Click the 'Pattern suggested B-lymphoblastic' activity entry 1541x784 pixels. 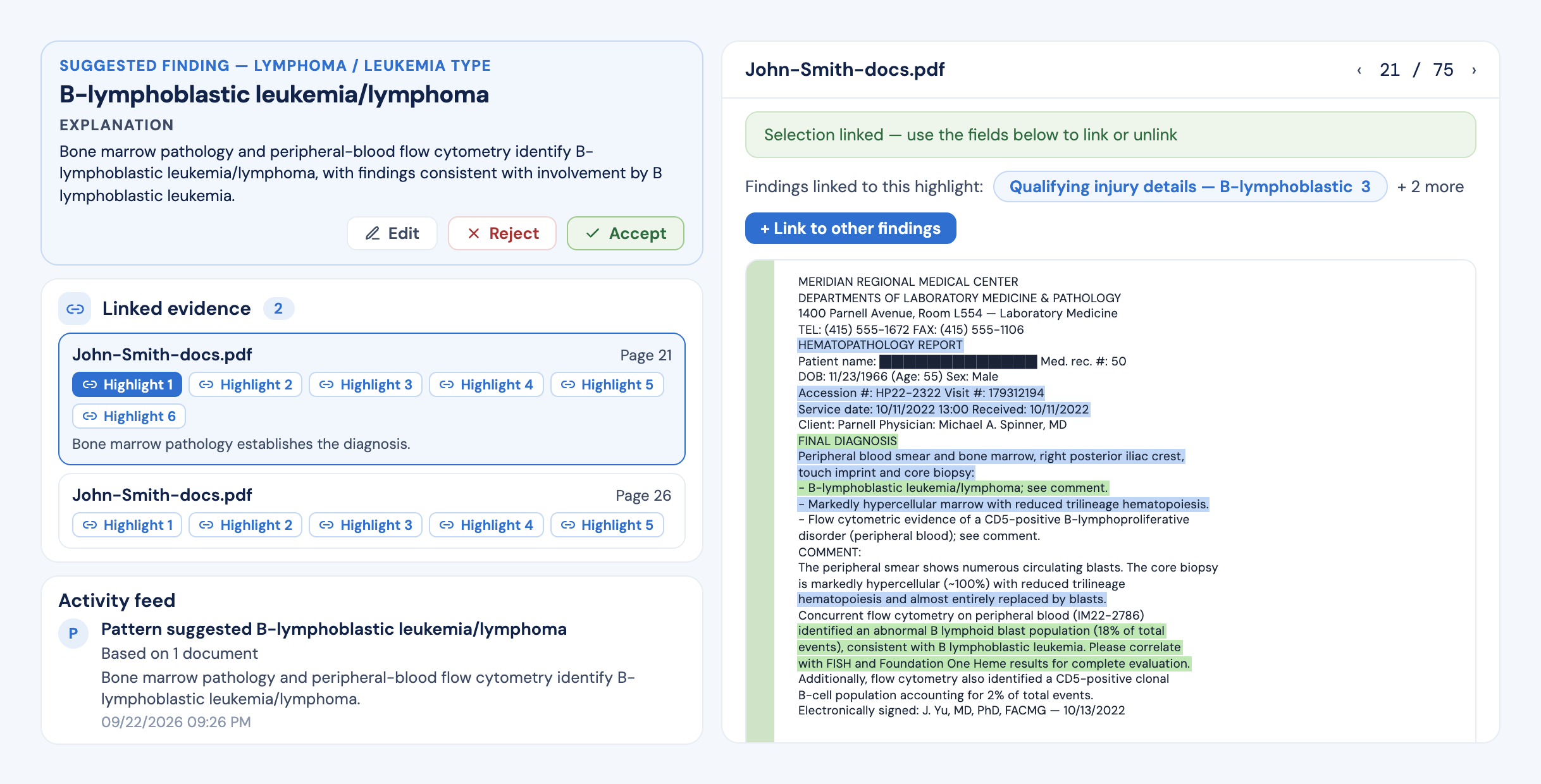pos(333,629)
